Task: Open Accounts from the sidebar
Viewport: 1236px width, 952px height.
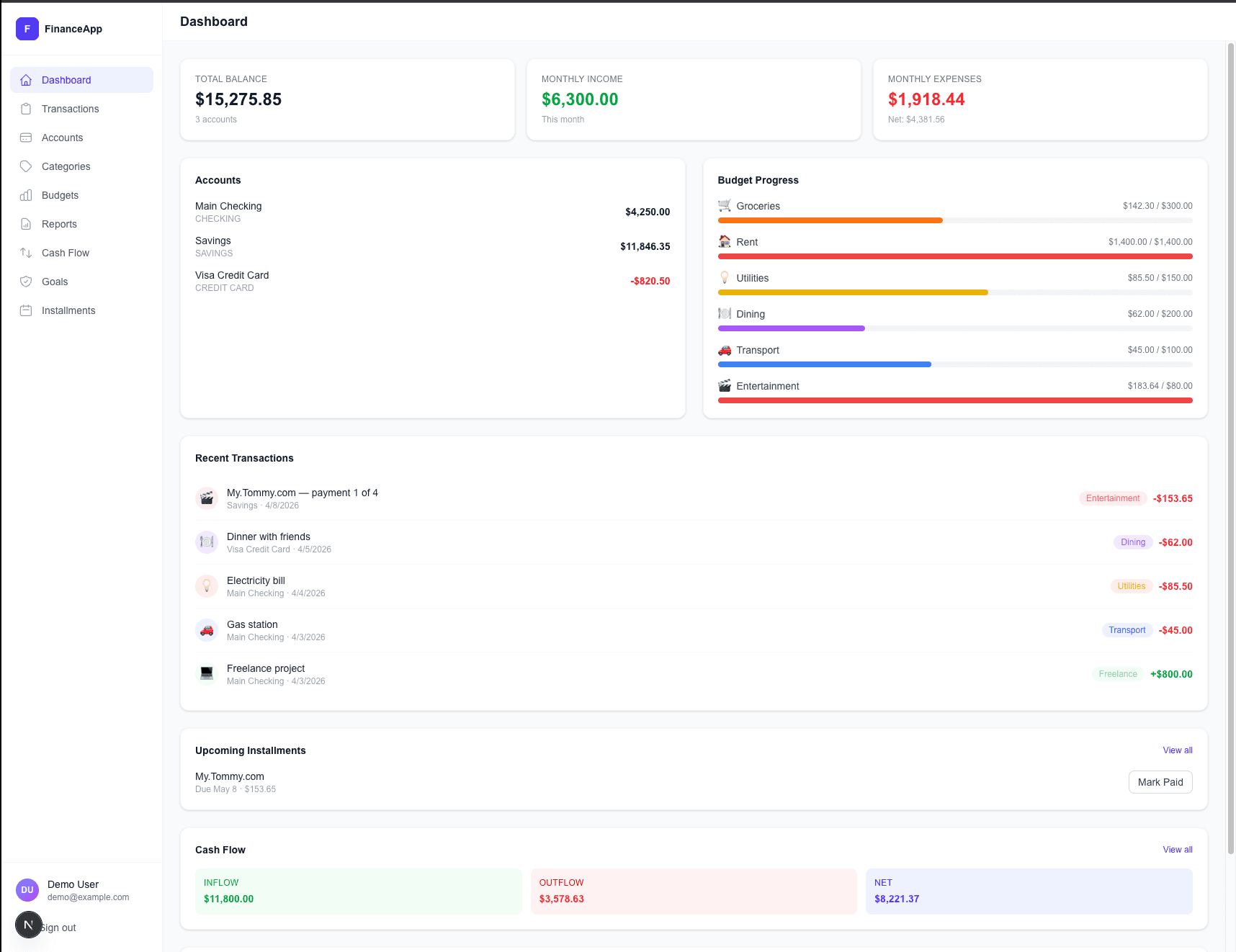Action: [x=62, y=138]
